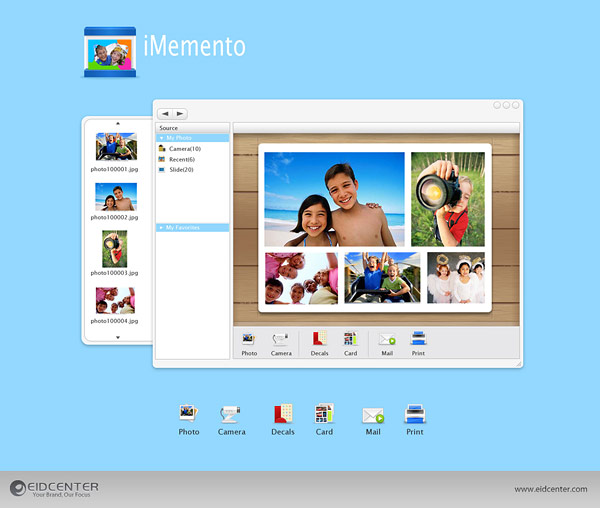The height and width of the screenshot is (508, 600).
Task: Open the Card tool in the app toolbar
Action: [351, 339]
